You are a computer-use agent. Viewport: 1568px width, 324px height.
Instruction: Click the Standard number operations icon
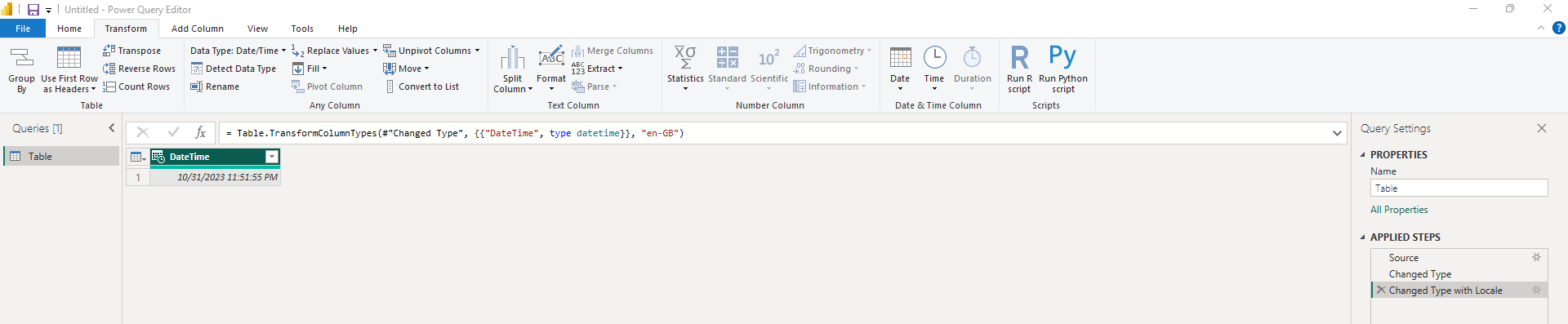coord(727,57)
